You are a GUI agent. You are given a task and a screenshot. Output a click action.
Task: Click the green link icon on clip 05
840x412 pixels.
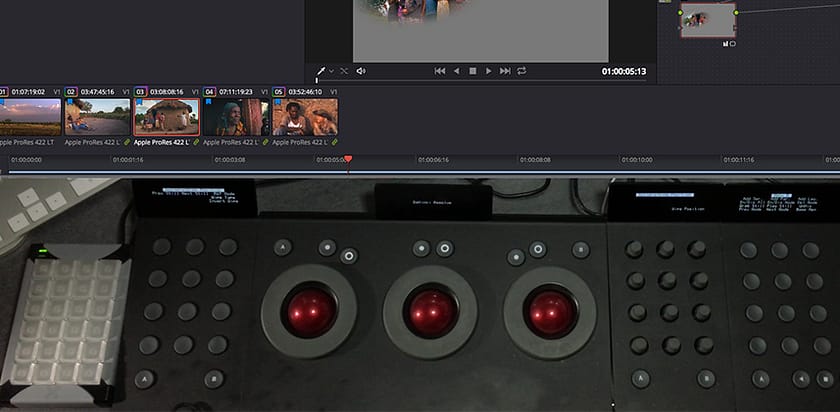pyautogui.click(x=335, y=143)
